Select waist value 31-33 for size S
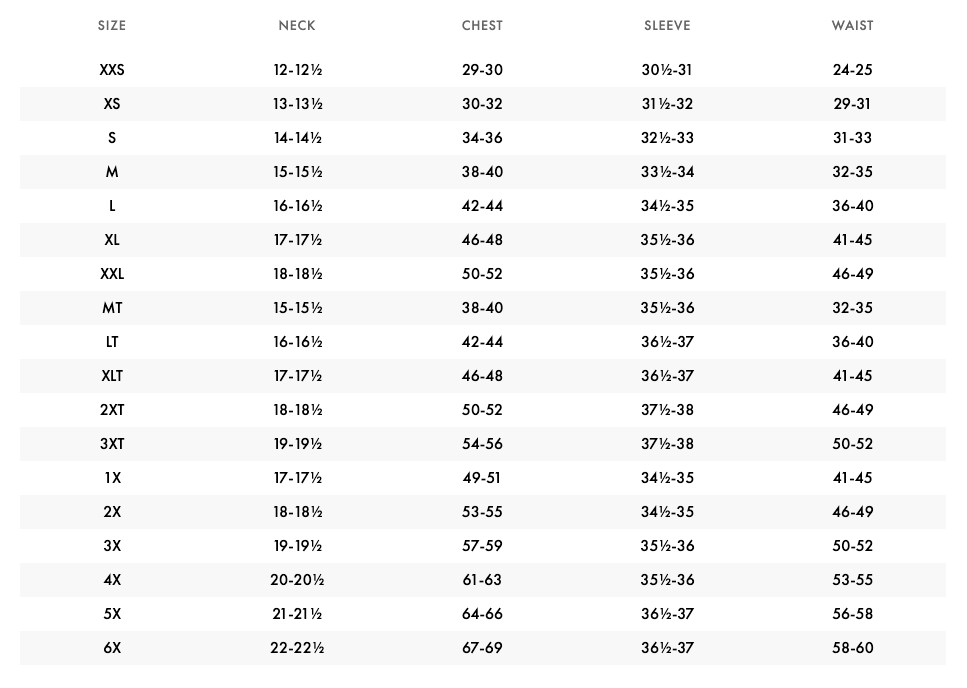Viewport: 967px width, 688px height. 852,138
